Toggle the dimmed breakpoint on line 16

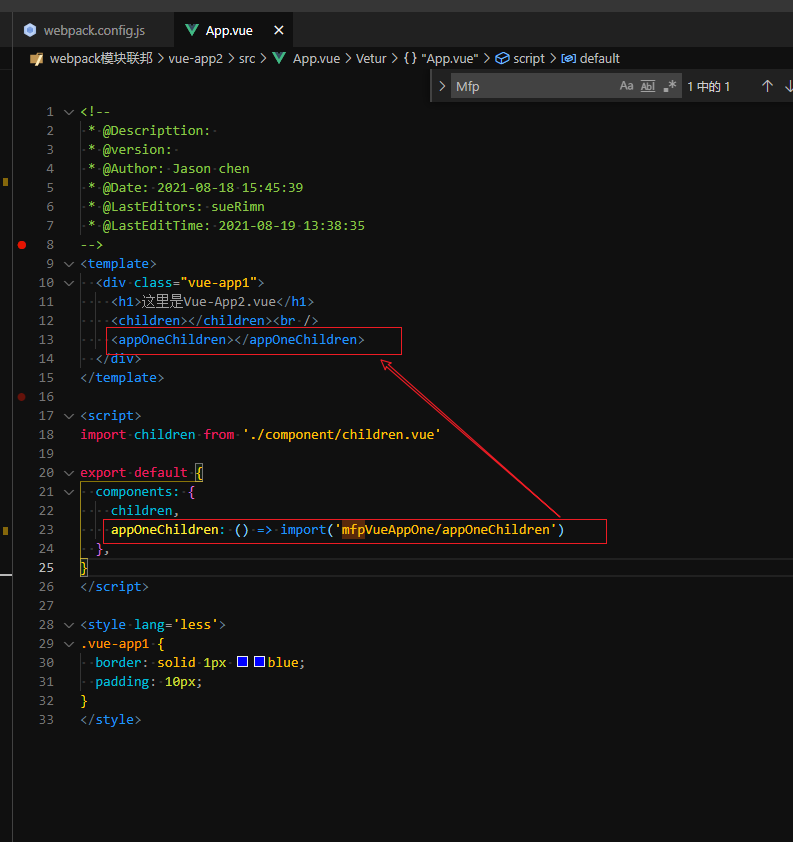(21, 397)
